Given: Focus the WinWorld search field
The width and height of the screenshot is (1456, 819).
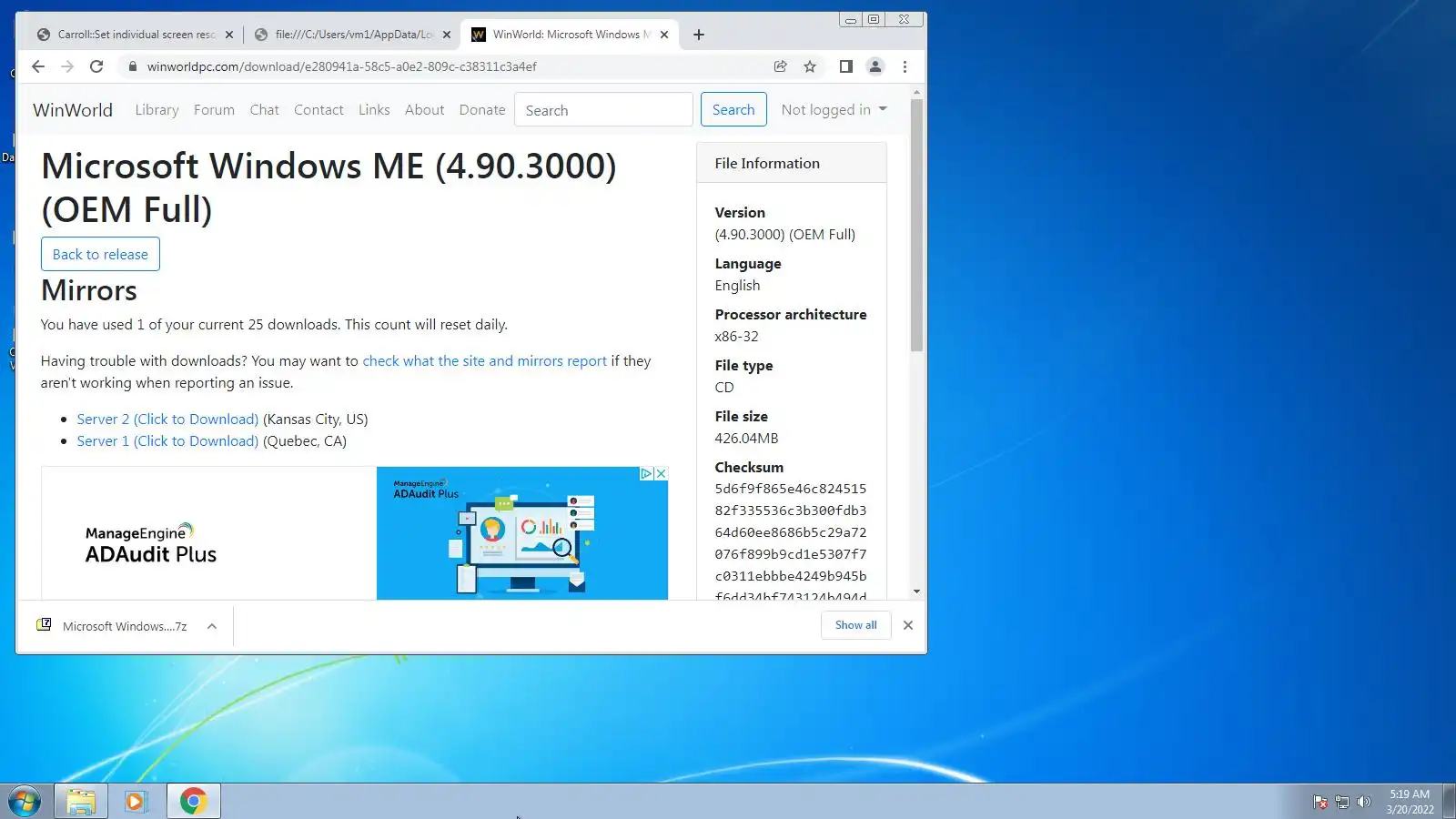Looking at the screenshot, I should click(x=603, y=109).
